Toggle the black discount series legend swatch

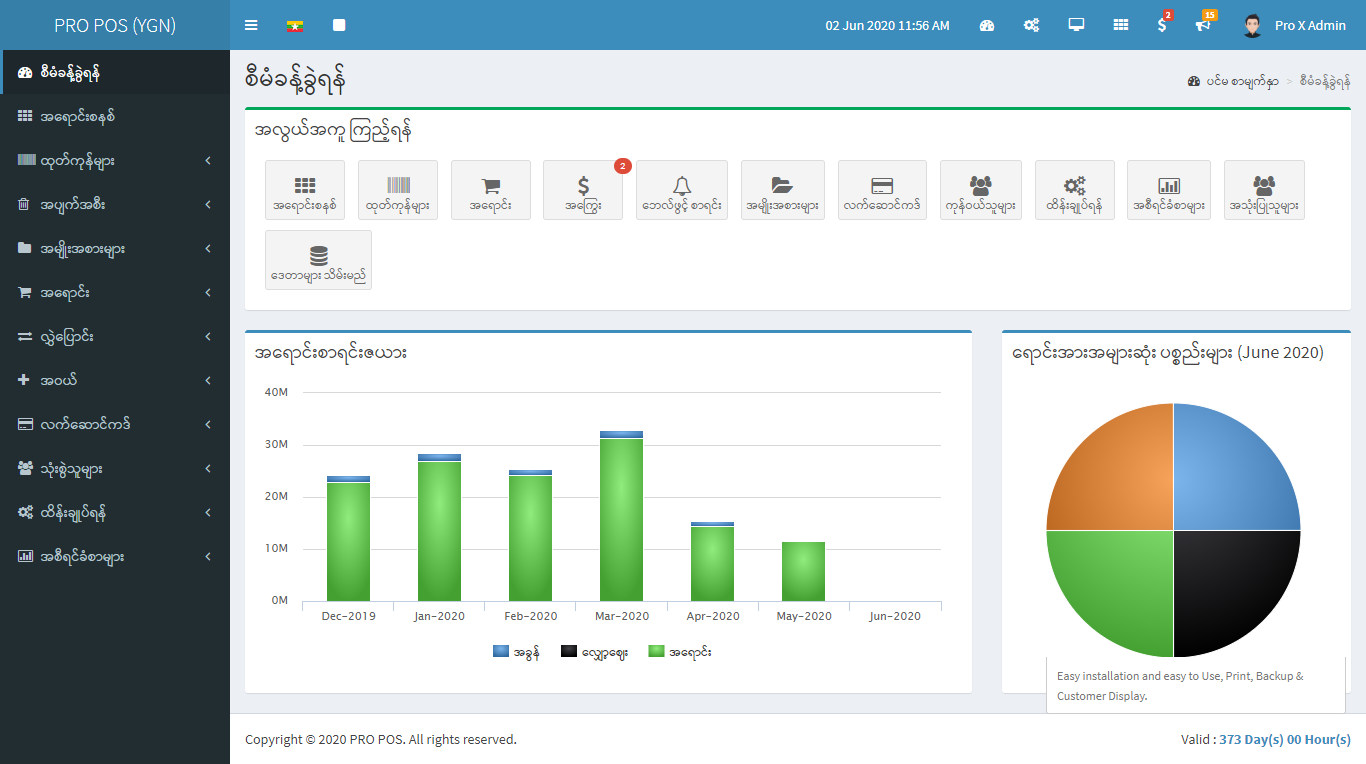[x=569, y=651]
